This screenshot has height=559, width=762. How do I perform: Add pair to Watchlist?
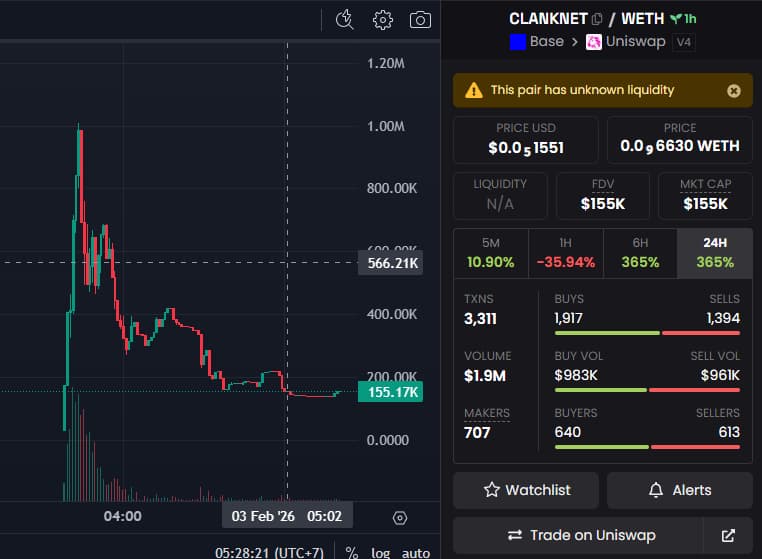click(526, 490)
